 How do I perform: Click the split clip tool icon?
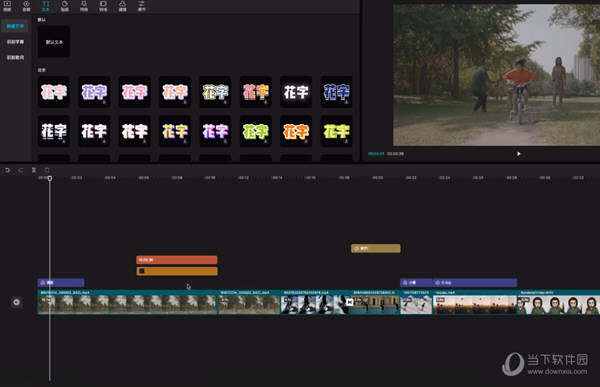(34, 170)
